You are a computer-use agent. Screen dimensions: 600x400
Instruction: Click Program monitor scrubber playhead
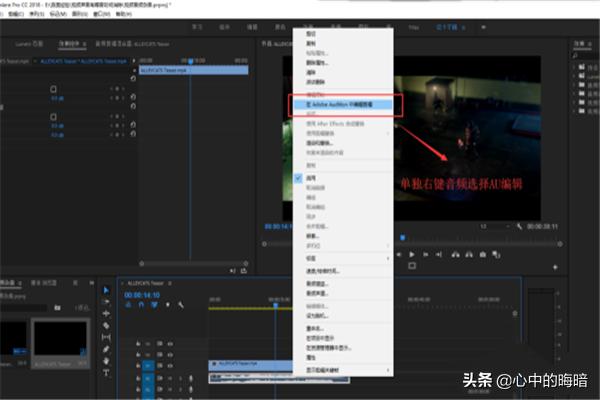pyautogui.click(x=403, y=237)
